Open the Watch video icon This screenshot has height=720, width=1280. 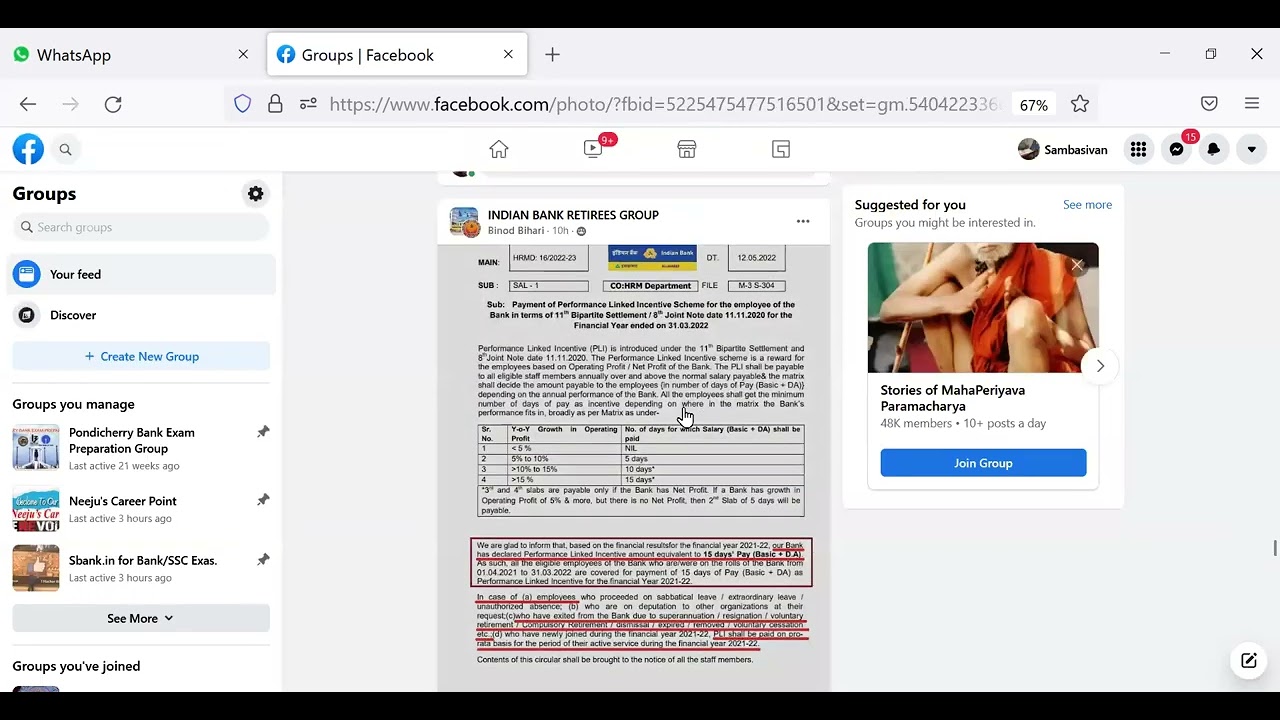pyautogui.click(x=593, y=149)
